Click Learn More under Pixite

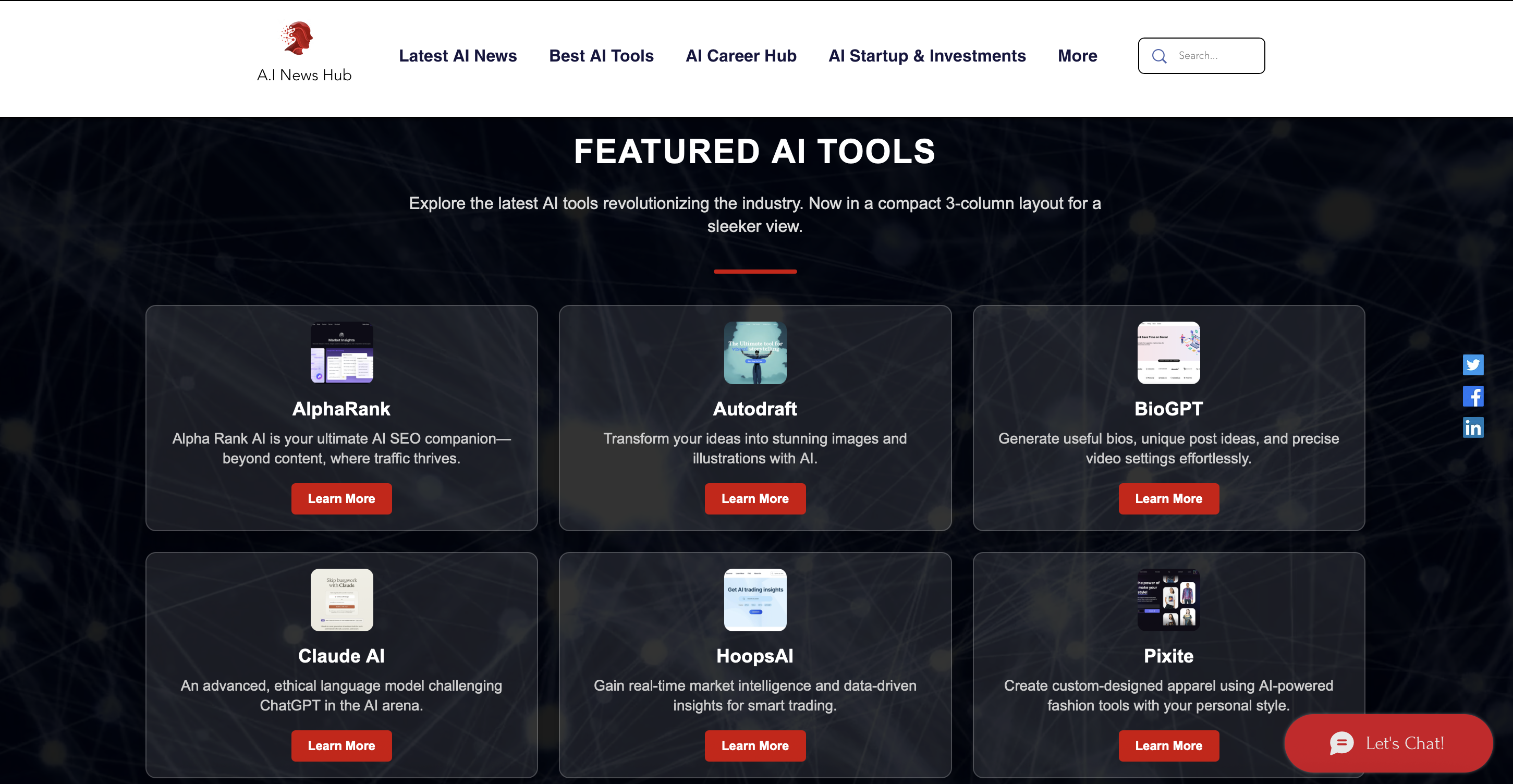[1168, 746]
